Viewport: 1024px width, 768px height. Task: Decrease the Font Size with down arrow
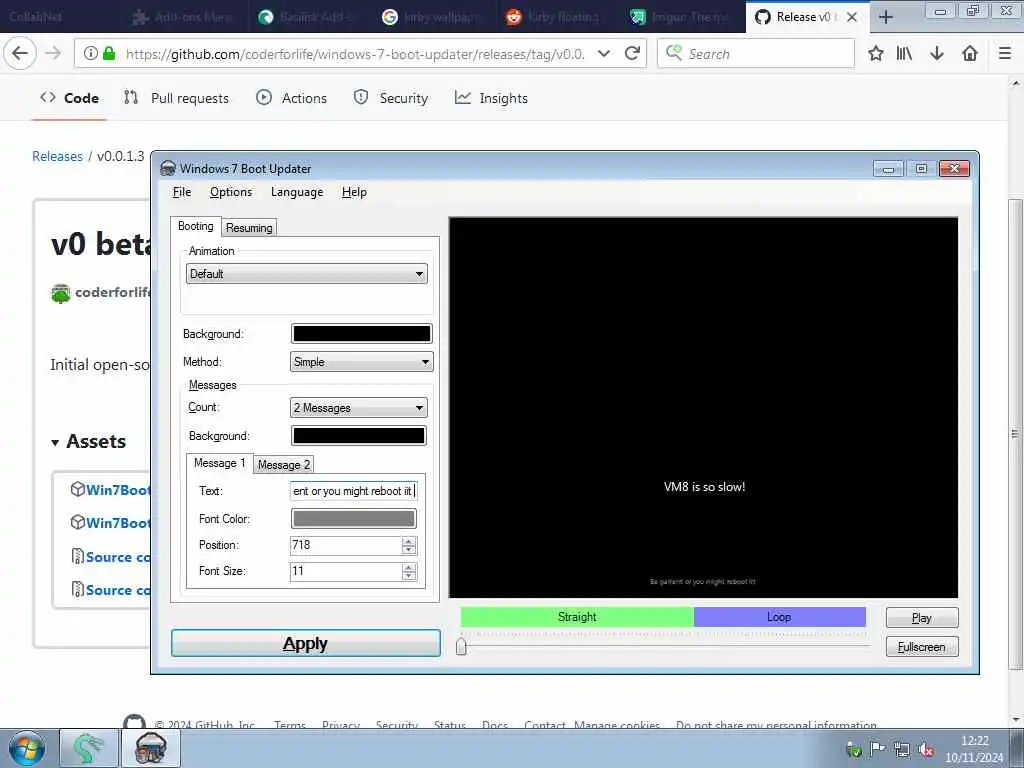[409, 576]
